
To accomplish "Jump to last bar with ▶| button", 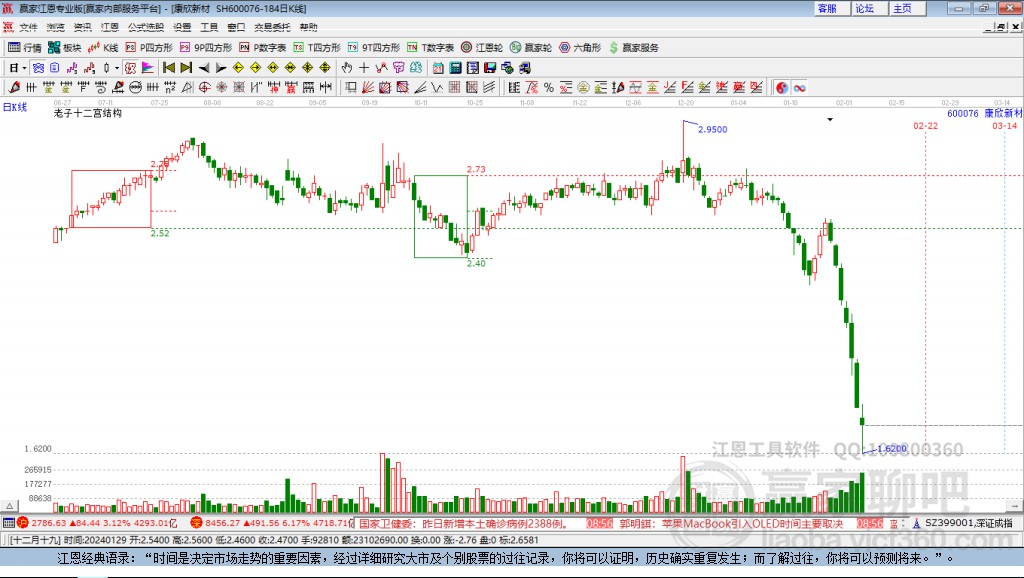I will [186, 68].
